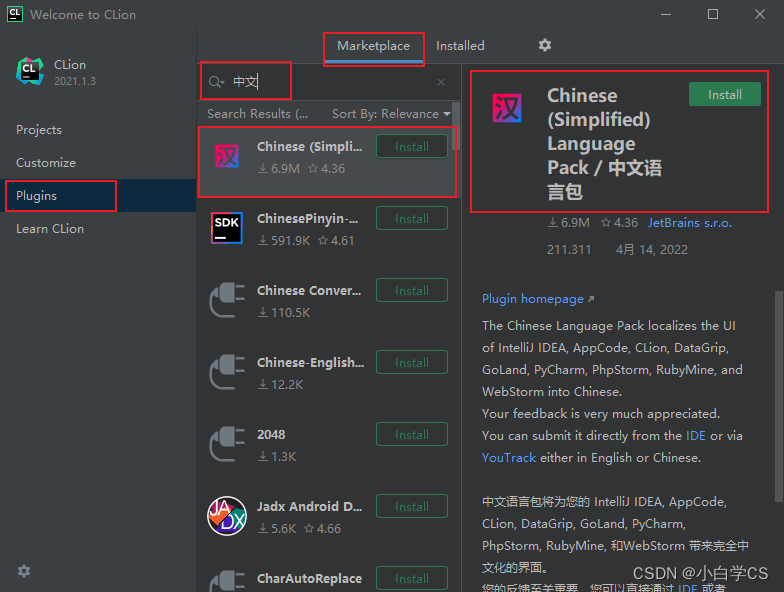784x592 pixels.
Task: Install the Chinese-English plugin
Action: [412, 362]
